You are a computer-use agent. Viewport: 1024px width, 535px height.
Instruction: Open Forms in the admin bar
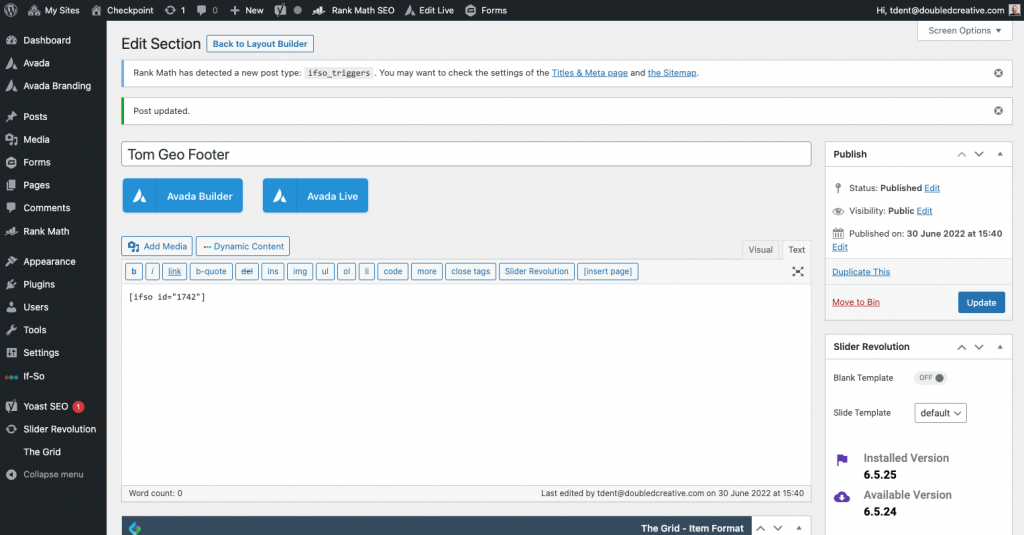pyautogui.click(x=486, y=10)
